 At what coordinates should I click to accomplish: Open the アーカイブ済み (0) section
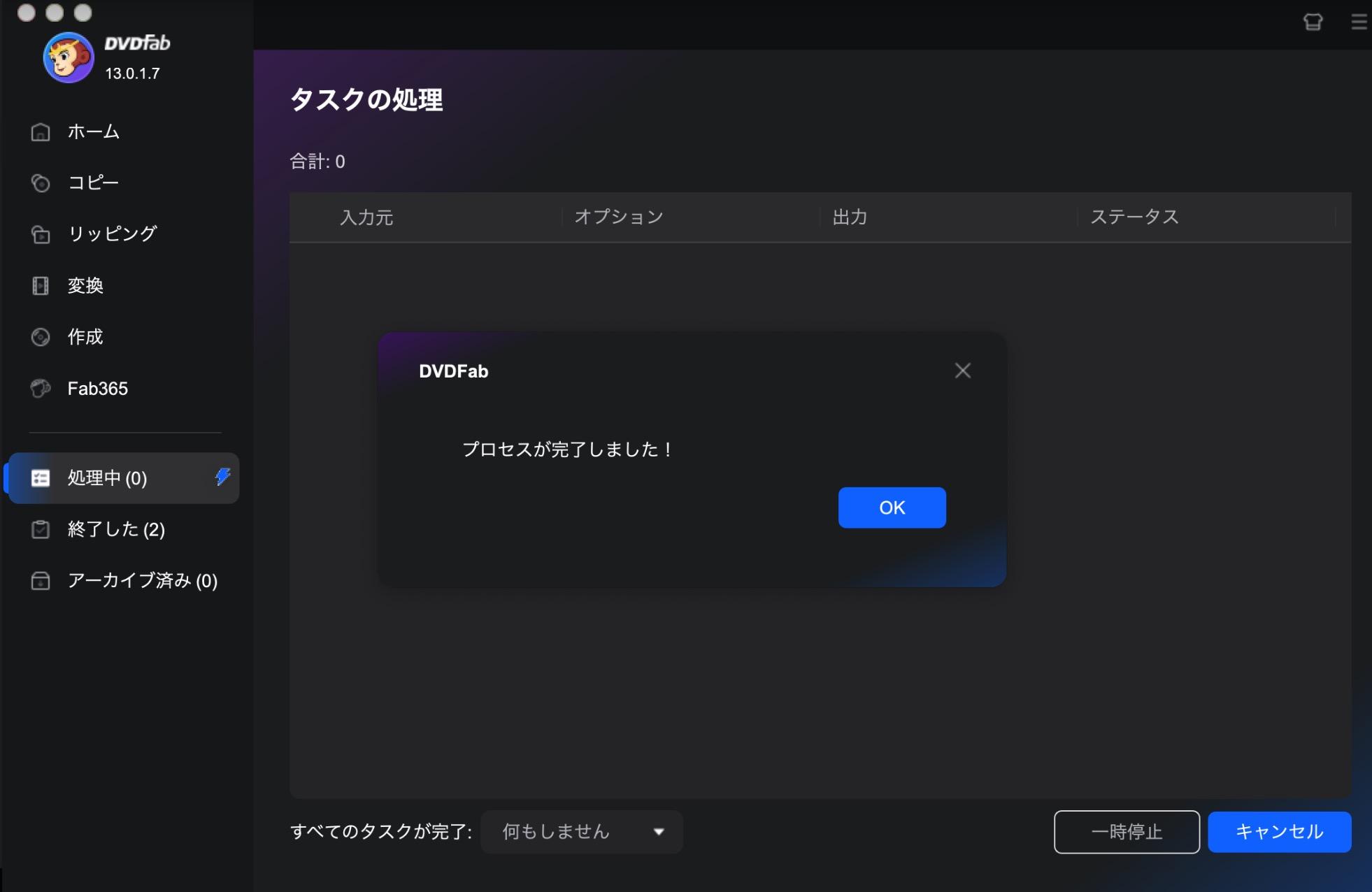124,581
